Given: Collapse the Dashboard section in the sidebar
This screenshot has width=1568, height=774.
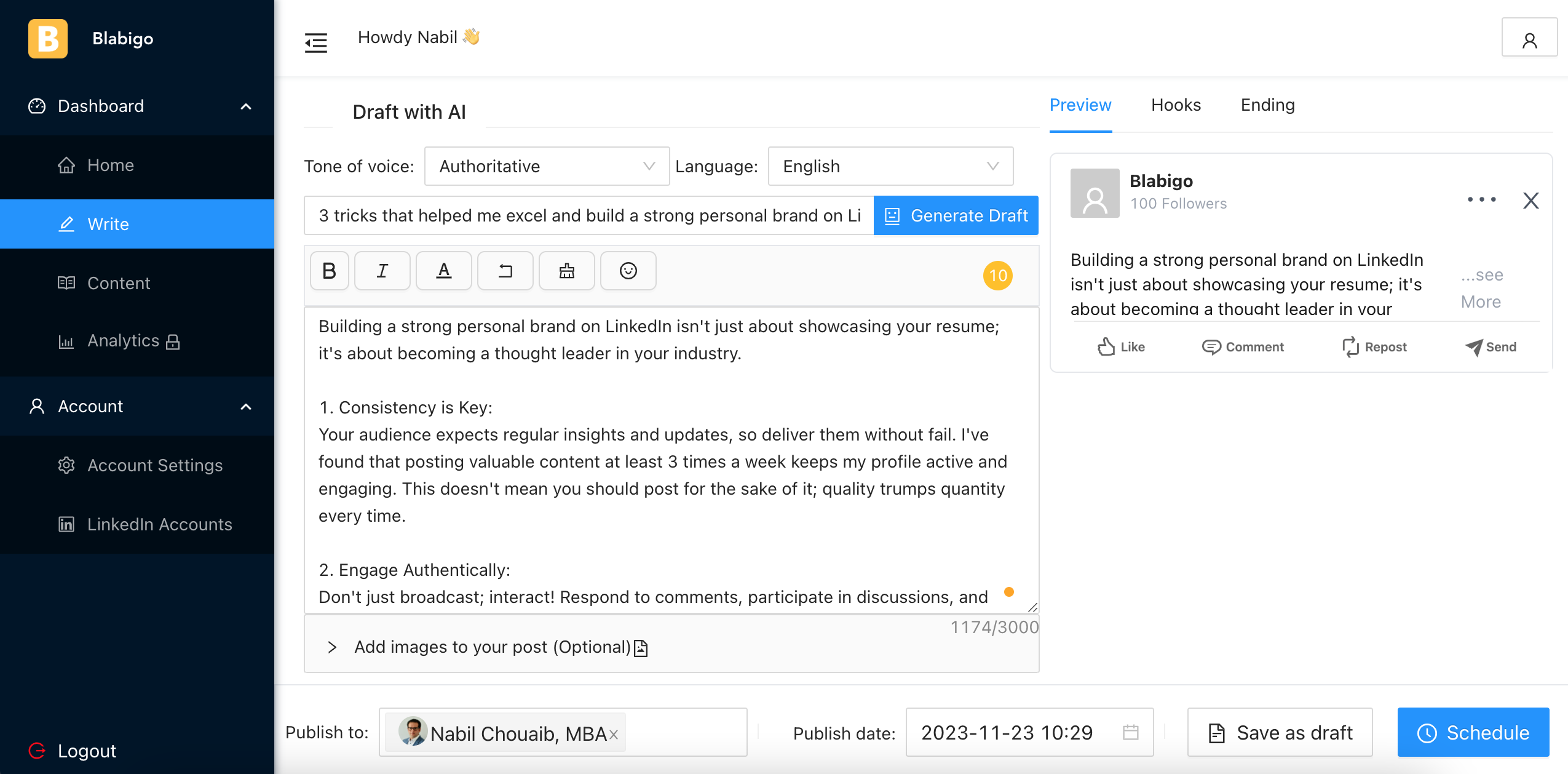Looking at the screenshot, I should (x=246, y=106).
